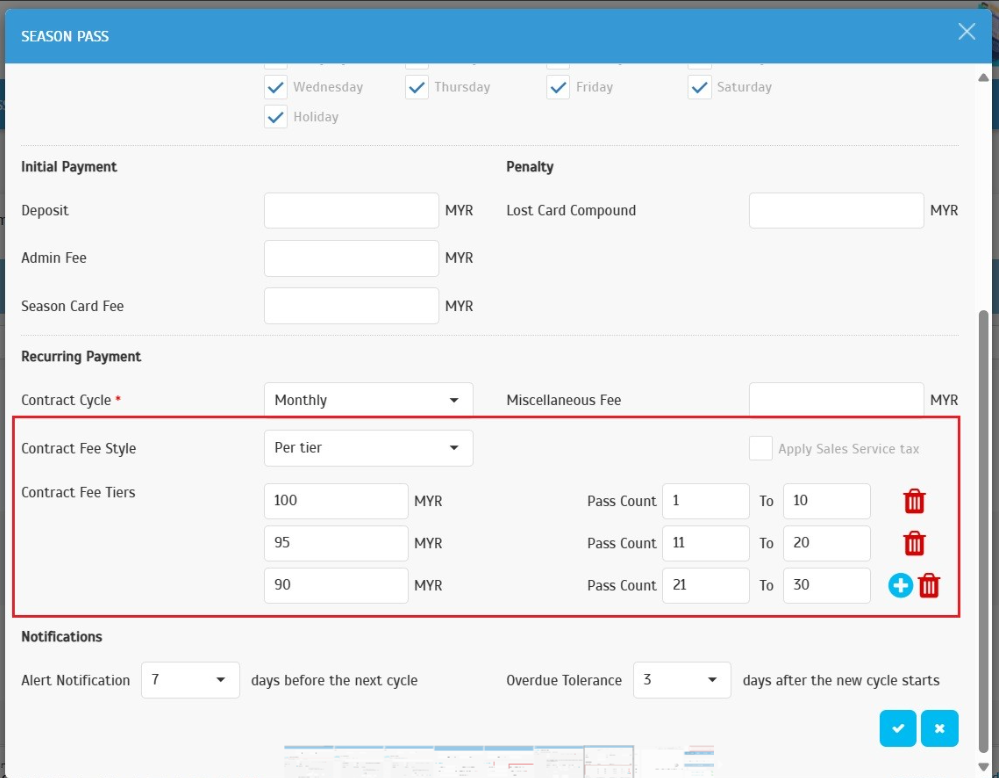Focus the Lost Card Compound field
Image resolution: width=999 pixels, height=778 pixels.
[836, 211]
